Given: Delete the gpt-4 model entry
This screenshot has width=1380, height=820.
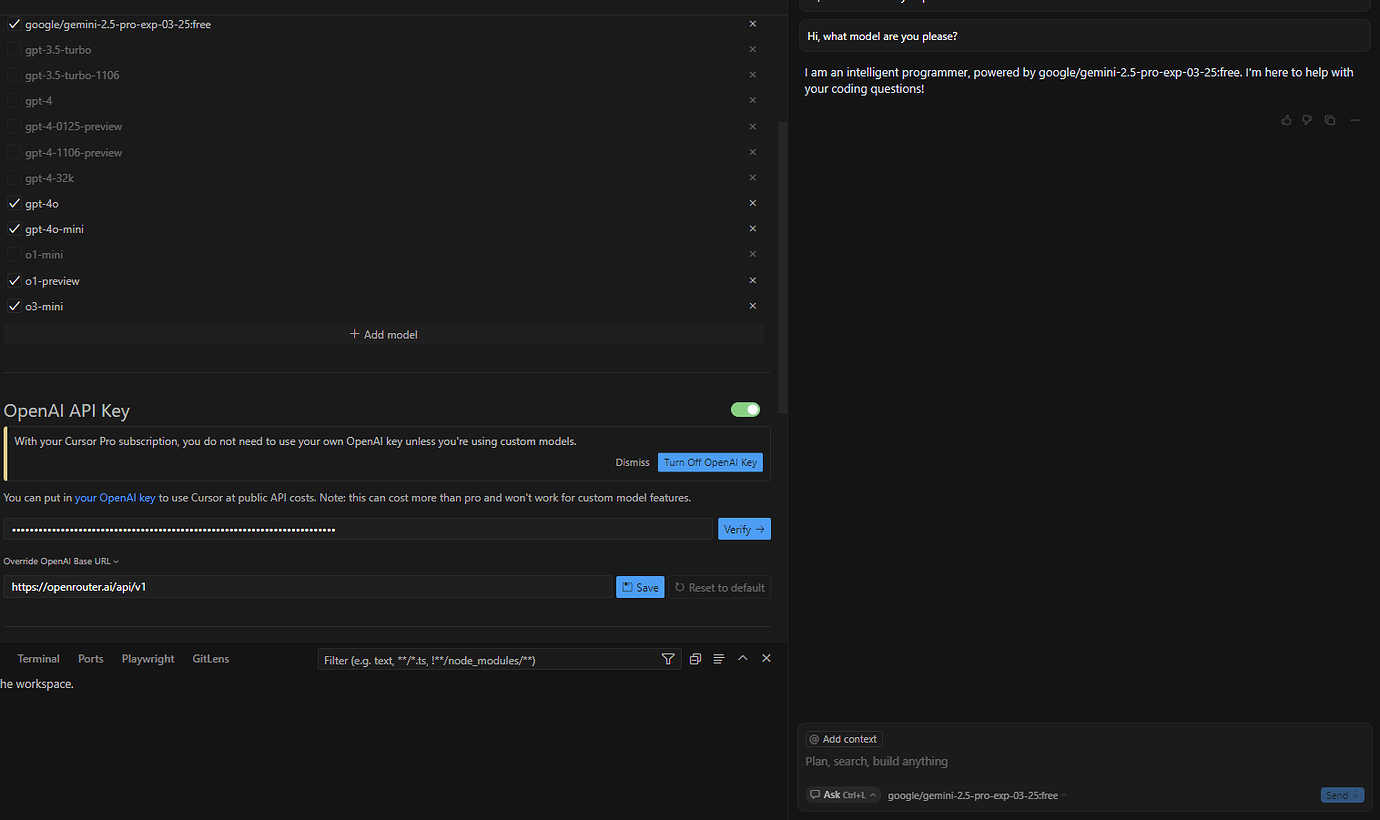Looking at the screenshot, I should (x=753, y=100).
